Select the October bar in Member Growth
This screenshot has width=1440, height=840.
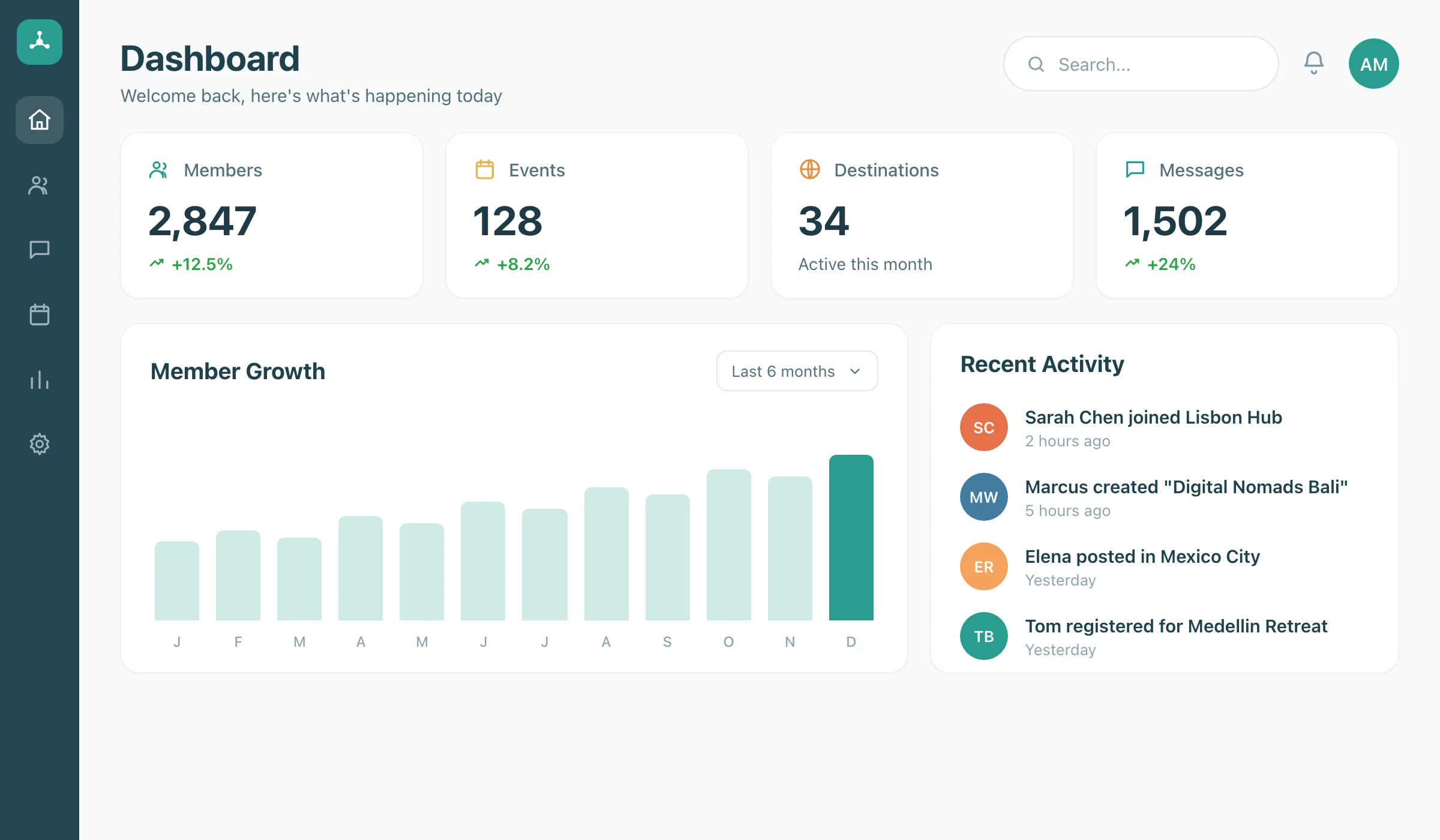[729, 545]
